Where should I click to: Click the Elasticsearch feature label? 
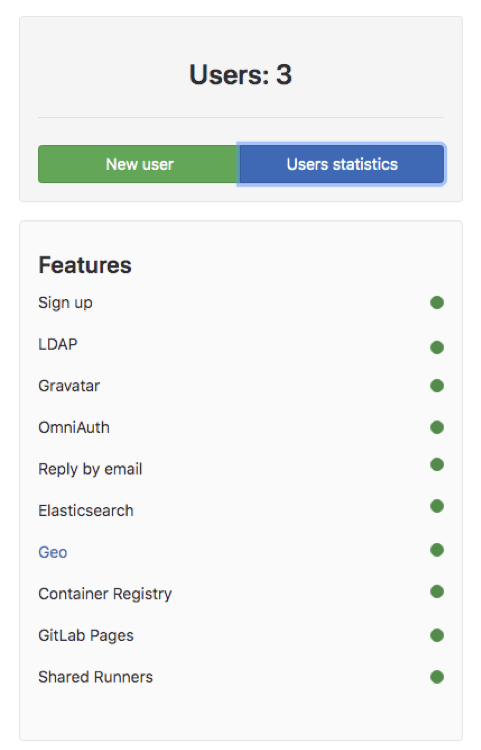click(86, 510)
